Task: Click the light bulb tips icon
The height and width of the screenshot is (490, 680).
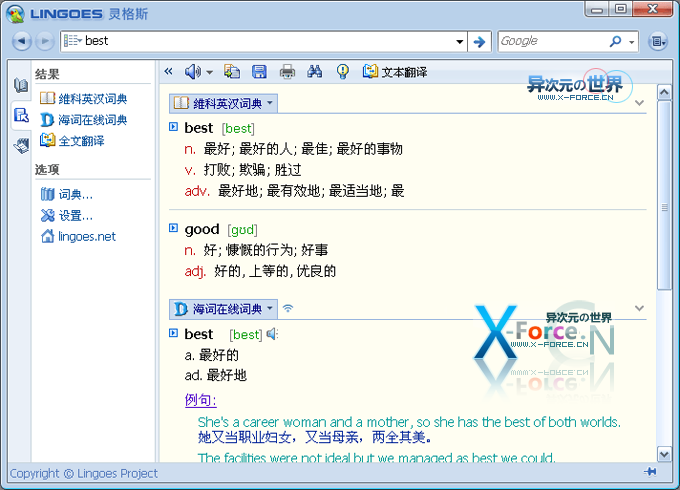Action: tap(343, 72)
